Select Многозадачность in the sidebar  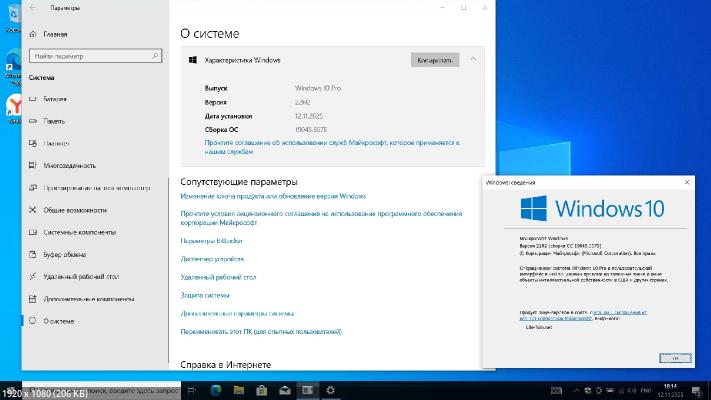[x=69, y=165]
